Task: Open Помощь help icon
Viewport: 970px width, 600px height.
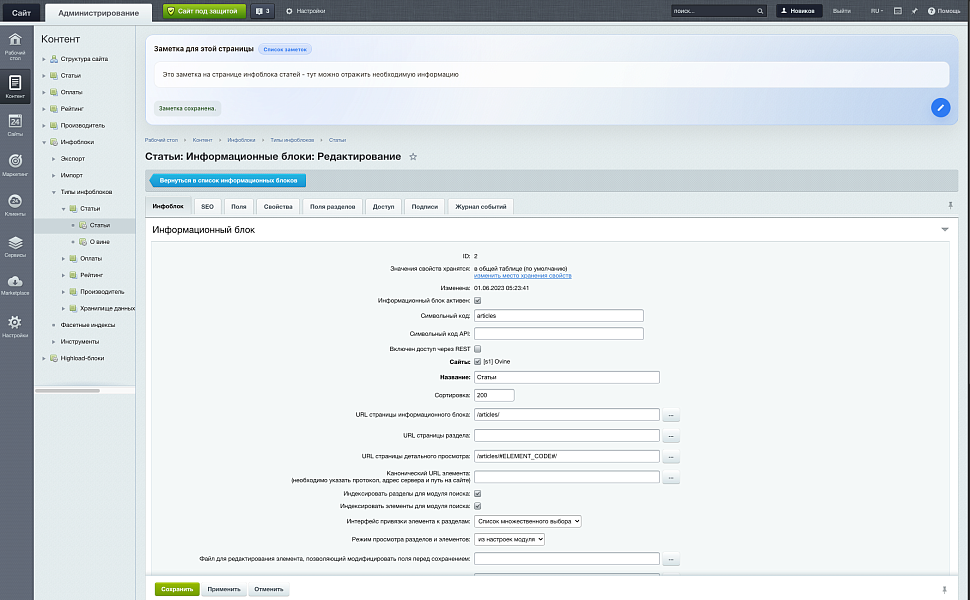Action: click(x=943, y=11)
